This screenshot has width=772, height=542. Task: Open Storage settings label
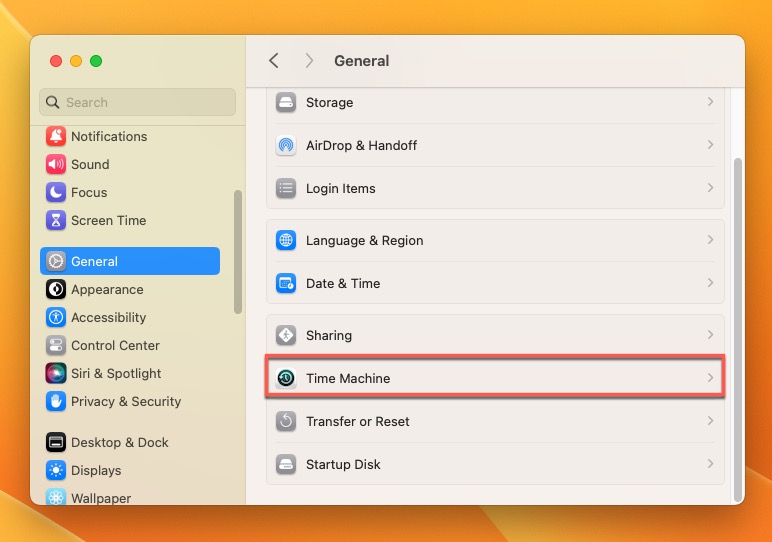click(x=329, y=102)
